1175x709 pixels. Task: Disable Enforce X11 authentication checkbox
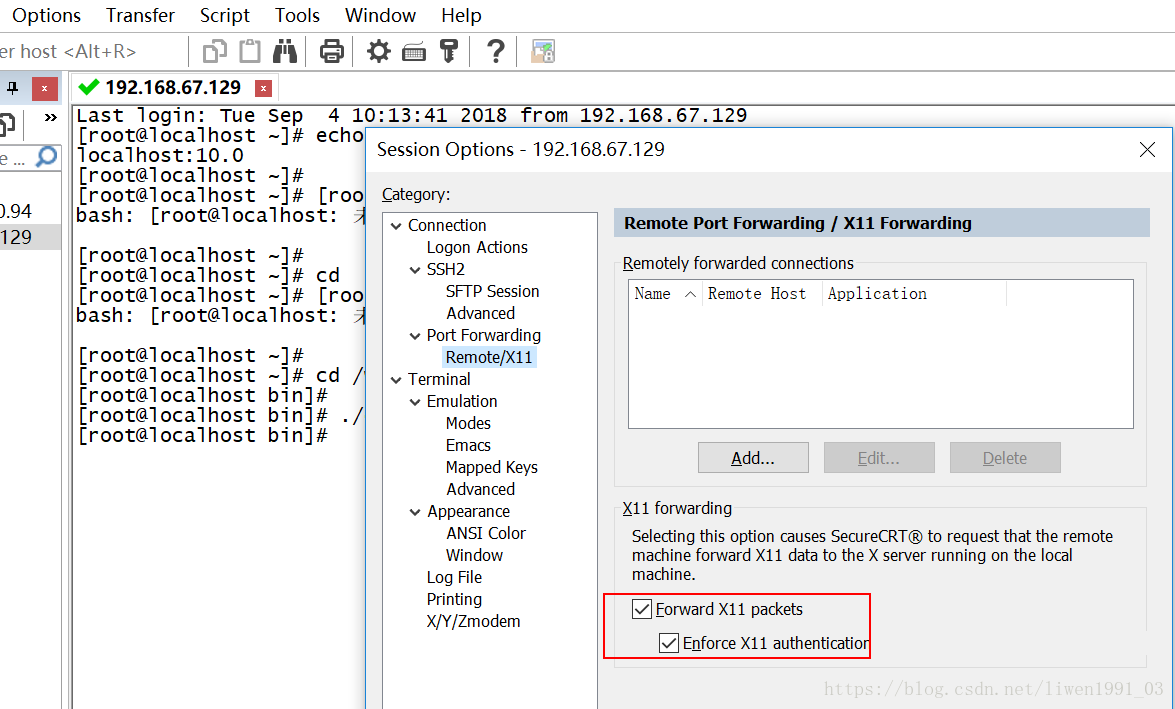669,643
